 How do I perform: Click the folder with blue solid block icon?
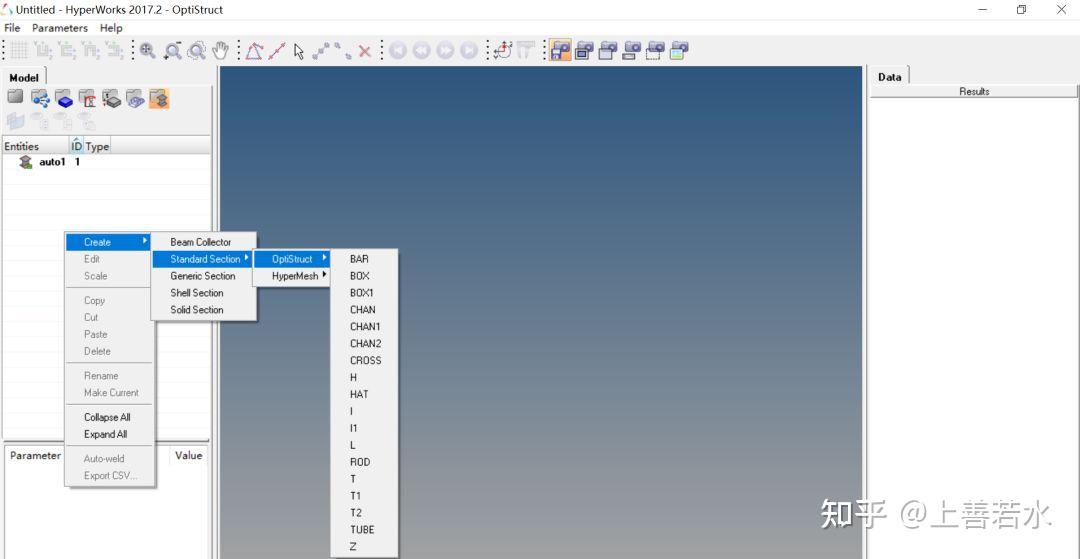coord(64,98)
